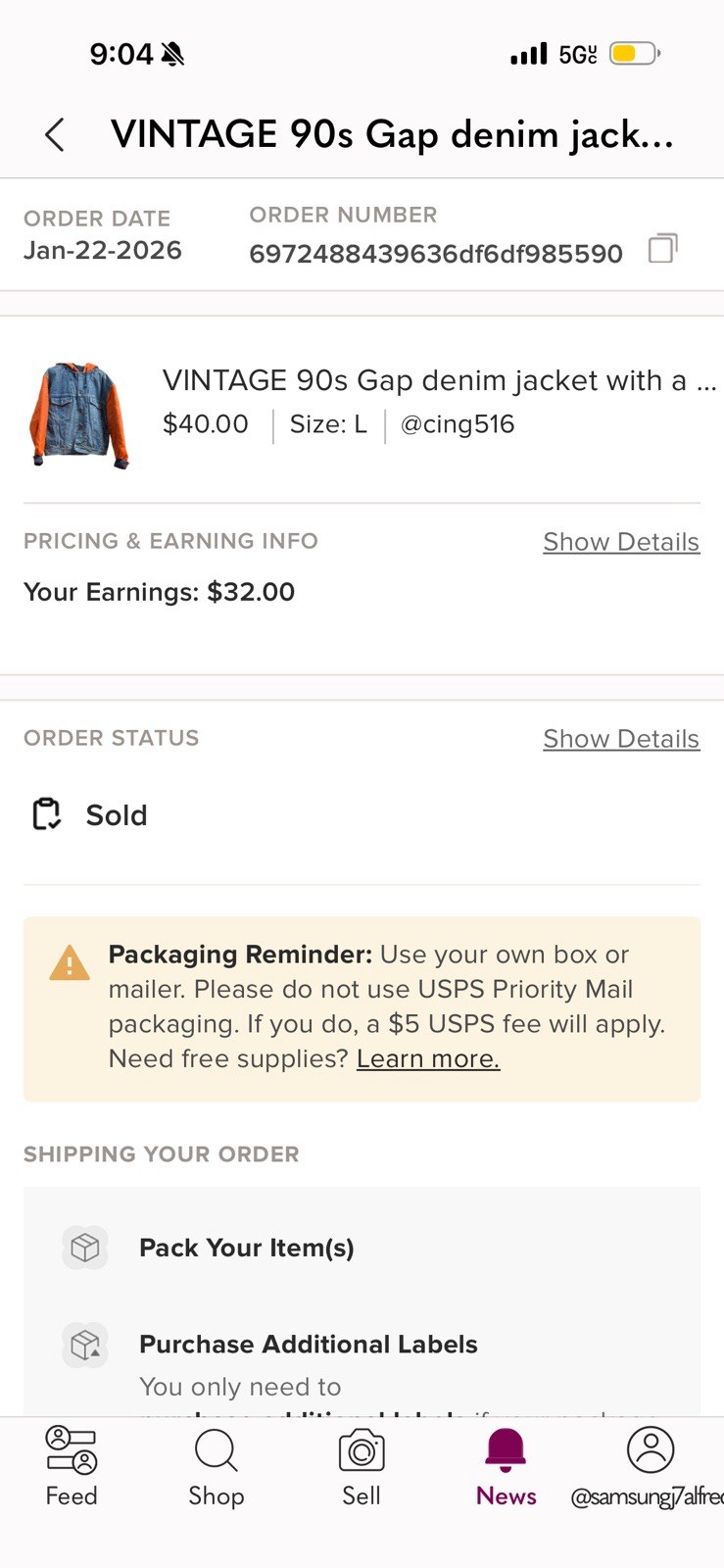
Task: Tap the denim jacket thumbnail
Action: (x=79, y=414)
